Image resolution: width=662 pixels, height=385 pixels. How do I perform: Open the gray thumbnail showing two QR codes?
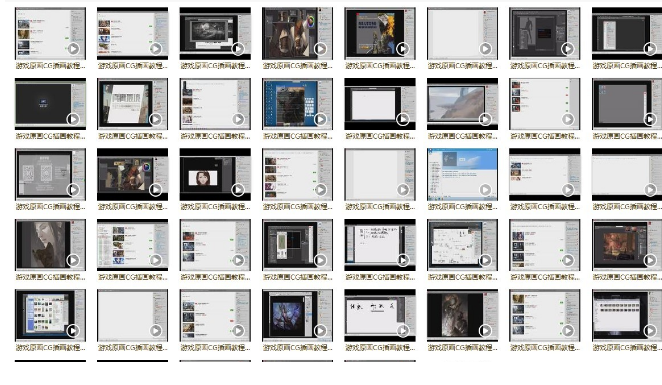50,174
